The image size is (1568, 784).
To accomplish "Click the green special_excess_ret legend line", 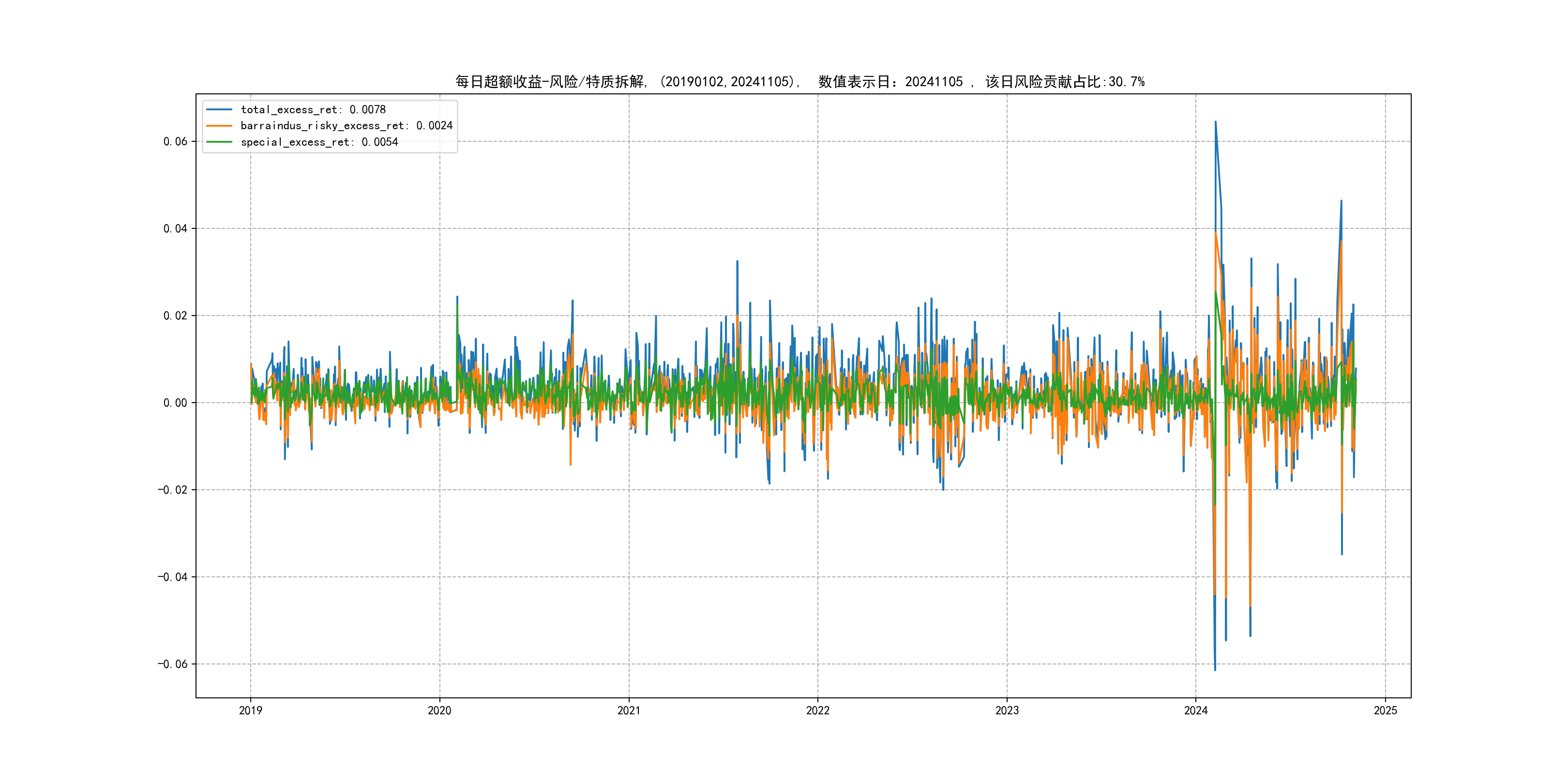I will (x=219, y=142).
